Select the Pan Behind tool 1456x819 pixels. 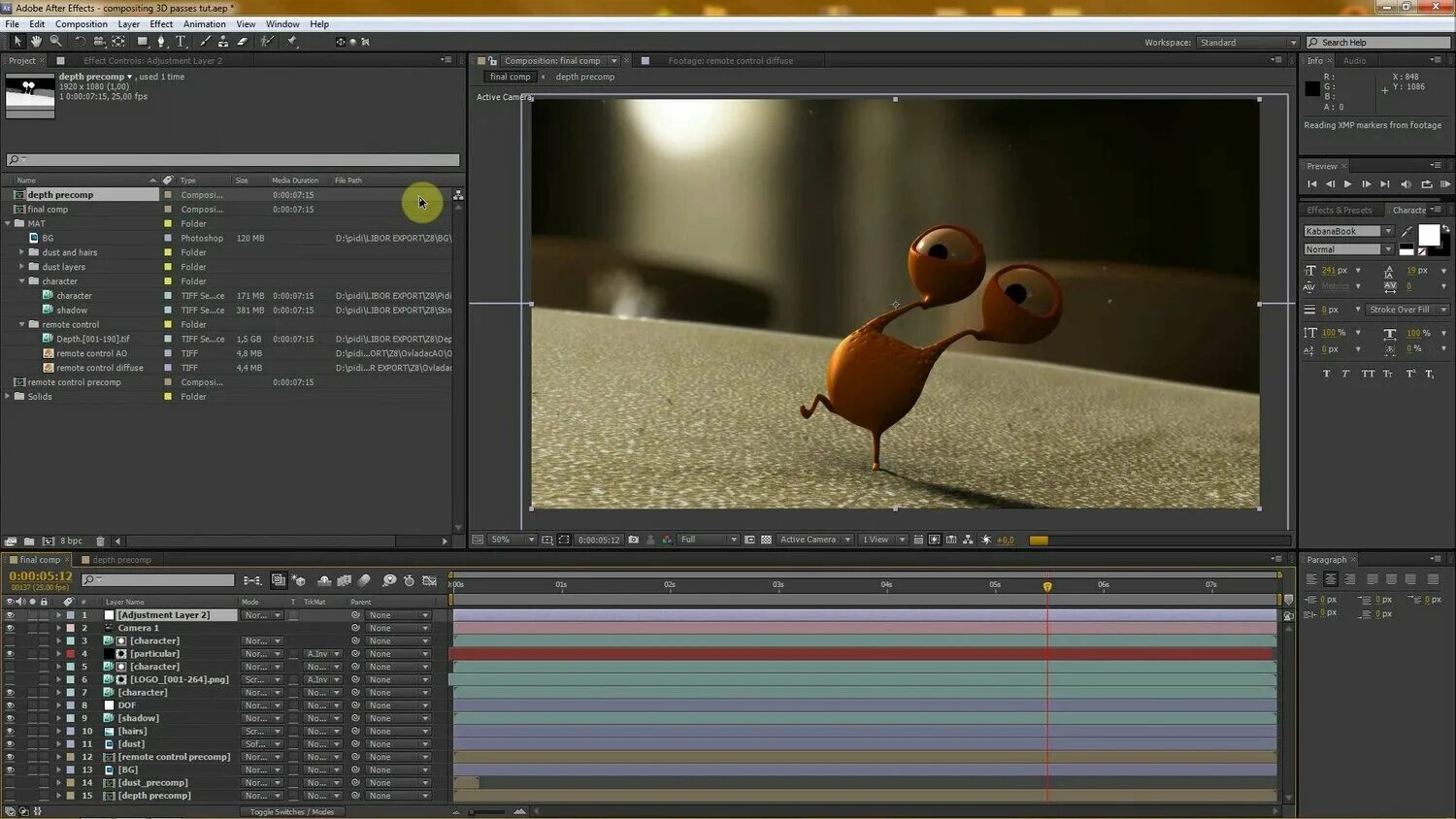coord(118,42)
